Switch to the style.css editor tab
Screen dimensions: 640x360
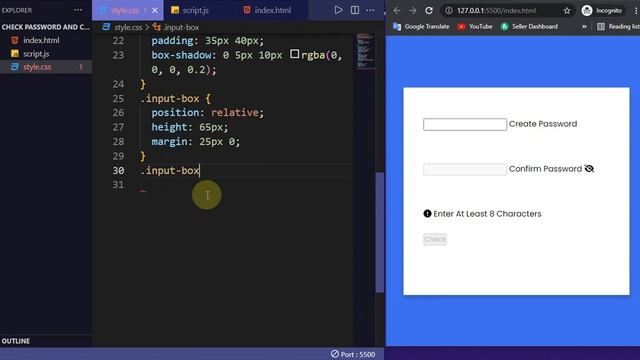127,10
